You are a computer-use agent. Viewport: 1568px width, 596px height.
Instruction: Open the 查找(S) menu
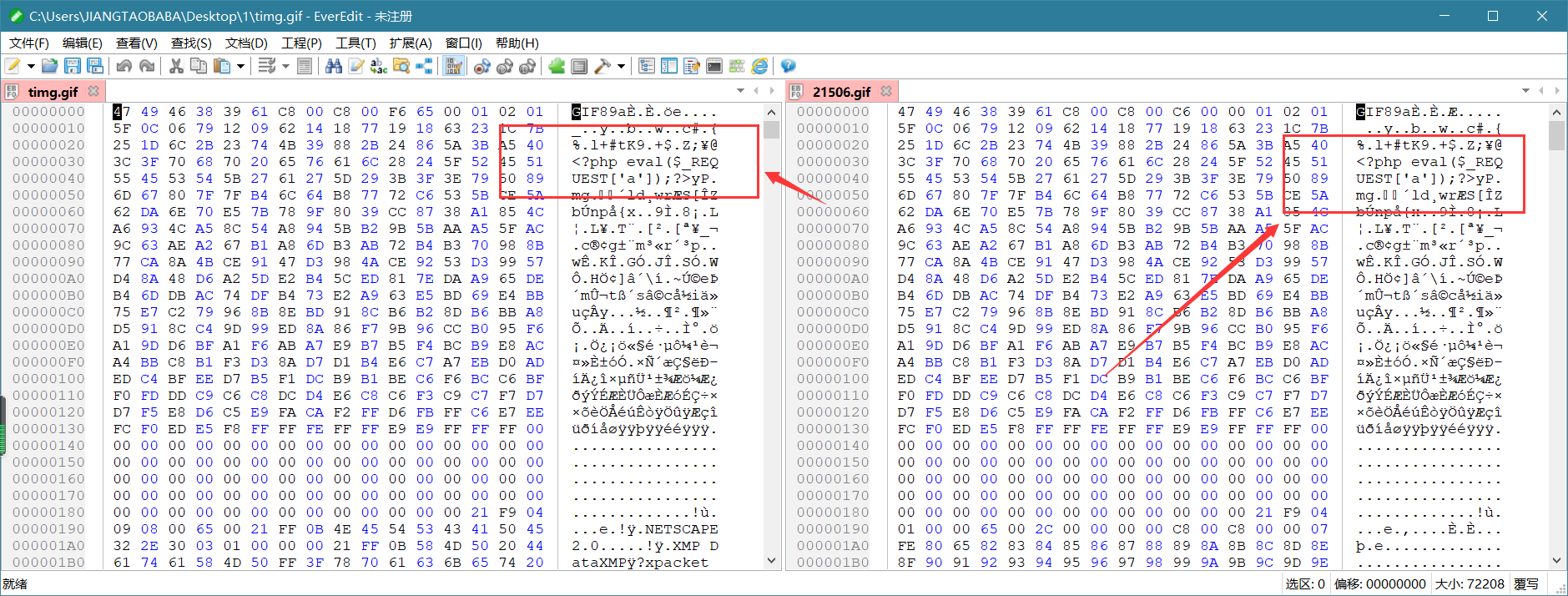(x=191, y=43)
